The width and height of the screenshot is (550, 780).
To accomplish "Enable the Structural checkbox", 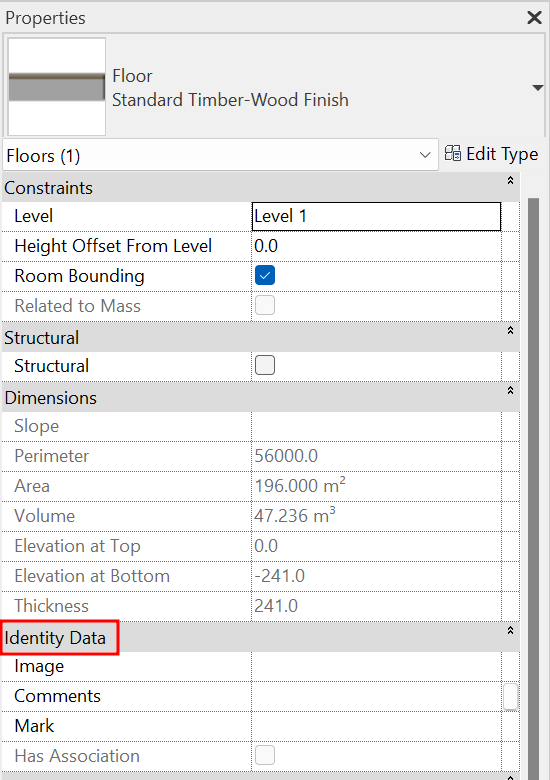I will pos(265,366).
